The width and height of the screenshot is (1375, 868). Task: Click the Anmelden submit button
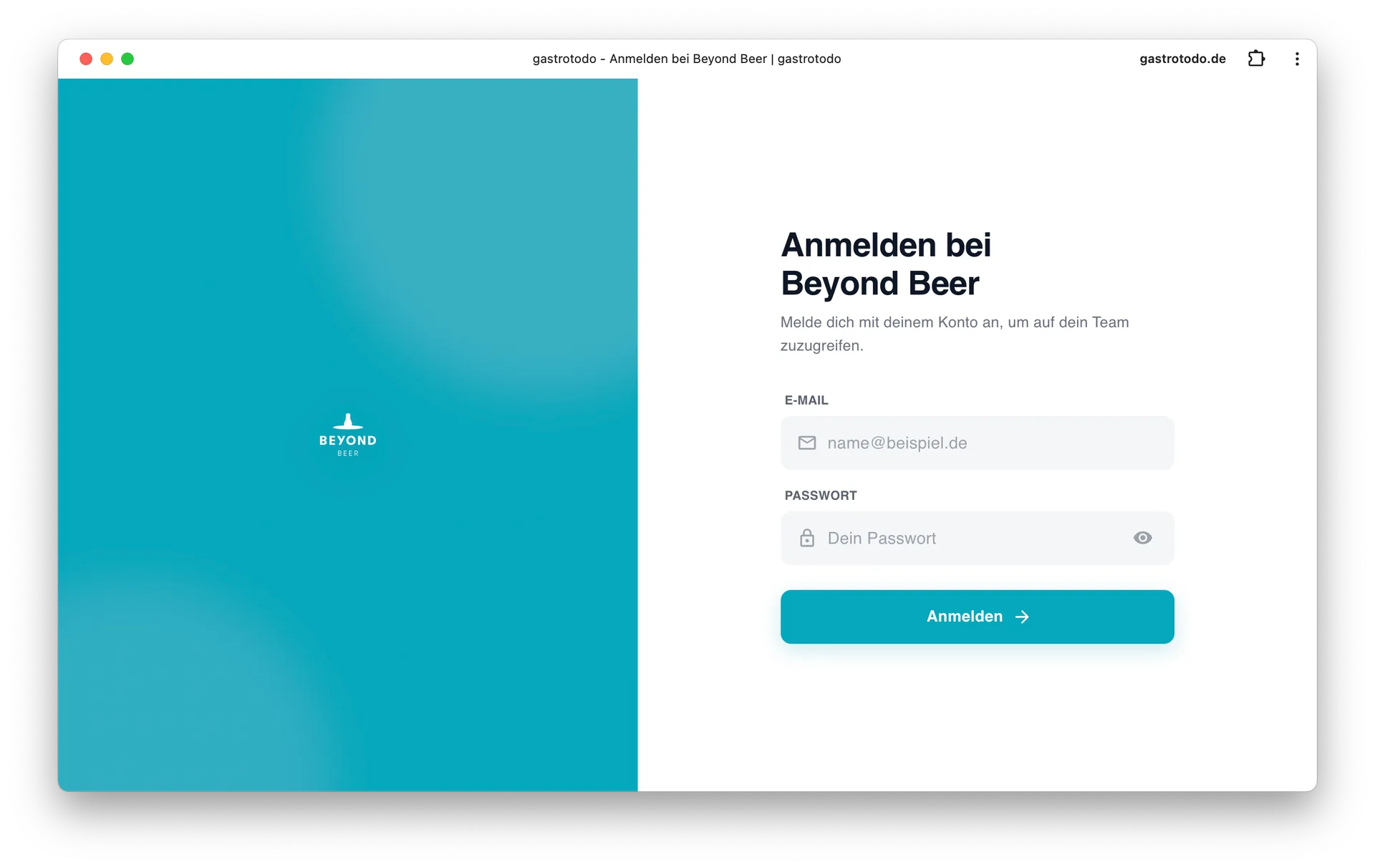click(977, 617)
